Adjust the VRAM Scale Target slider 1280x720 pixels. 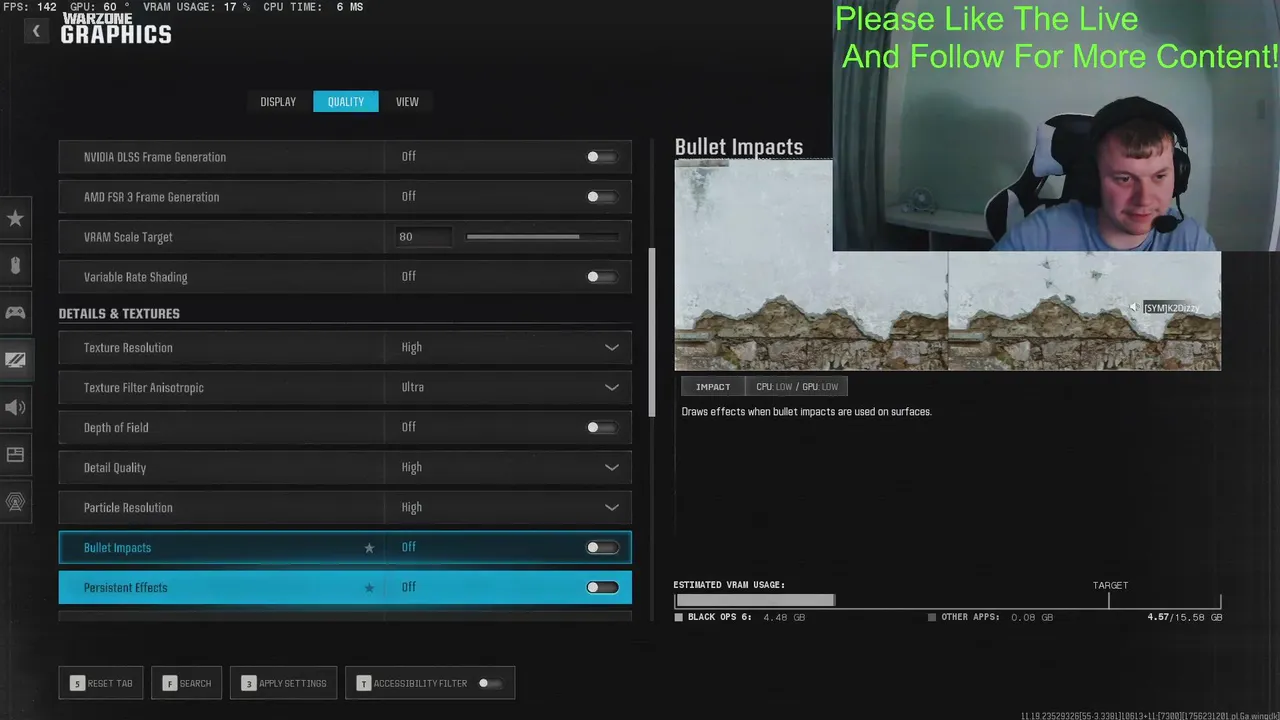coord(542,237)
